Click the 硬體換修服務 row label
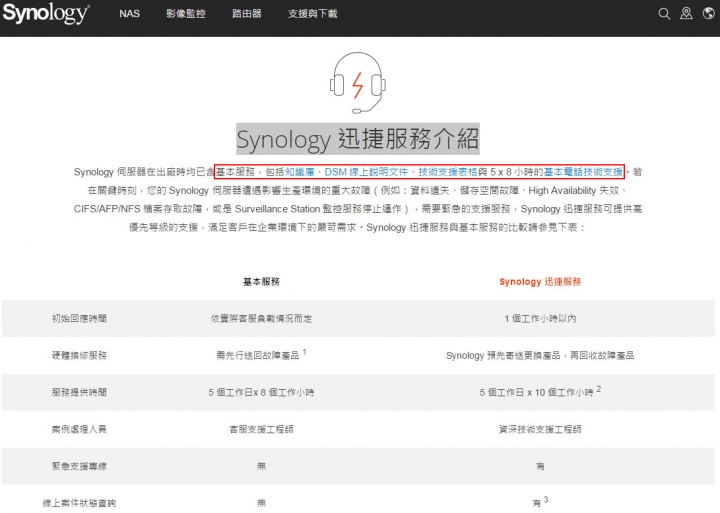The height and width of the screenshot is (513, 720). click(x=79, y=355)
